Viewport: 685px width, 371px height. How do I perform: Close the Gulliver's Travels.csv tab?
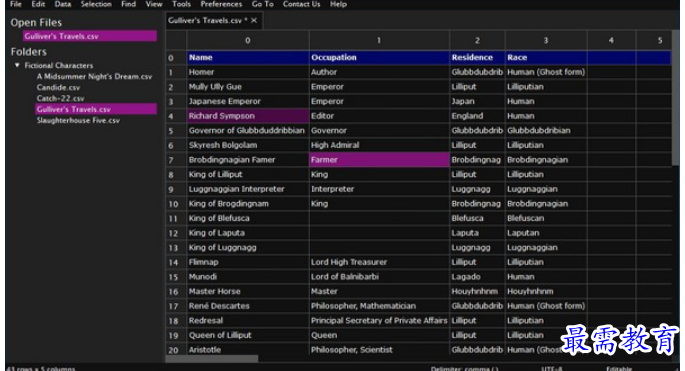tap(254, 21)
